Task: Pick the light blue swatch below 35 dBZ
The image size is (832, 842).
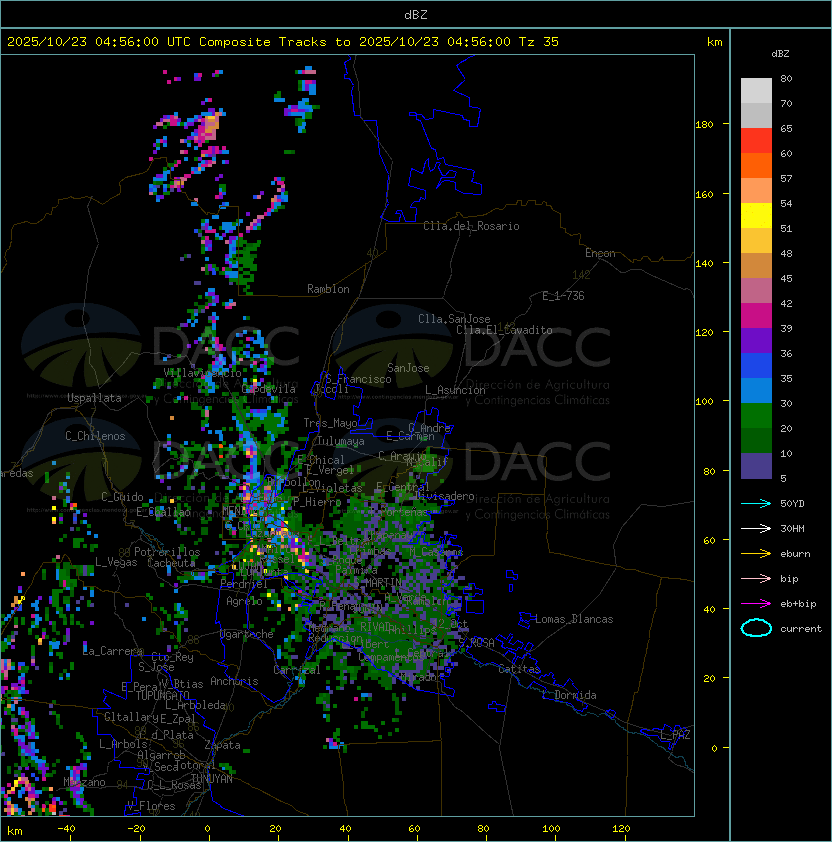Action: pos(756,390)
